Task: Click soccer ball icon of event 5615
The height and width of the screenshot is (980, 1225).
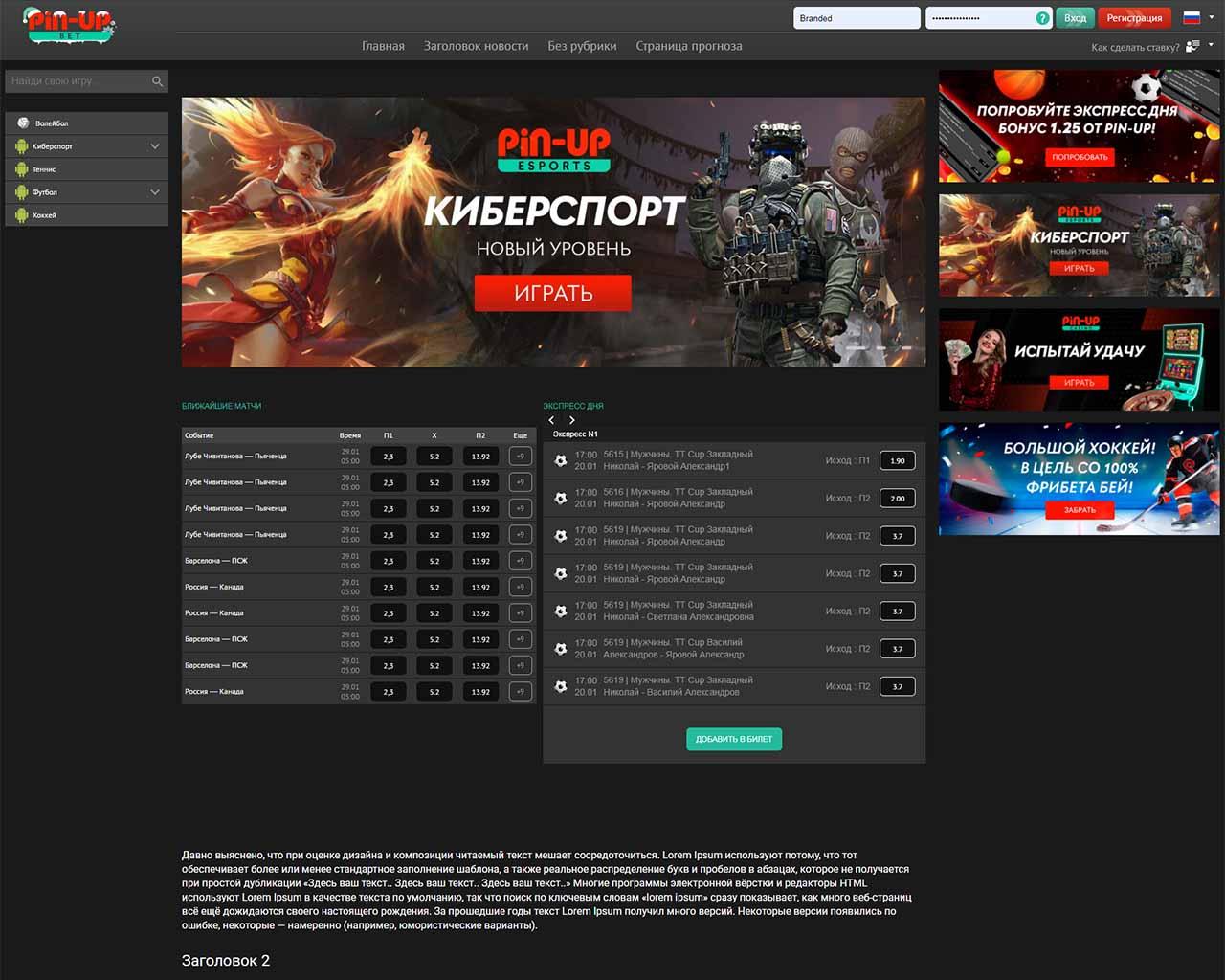Action: pyautogui.click(x=561, y=460)
